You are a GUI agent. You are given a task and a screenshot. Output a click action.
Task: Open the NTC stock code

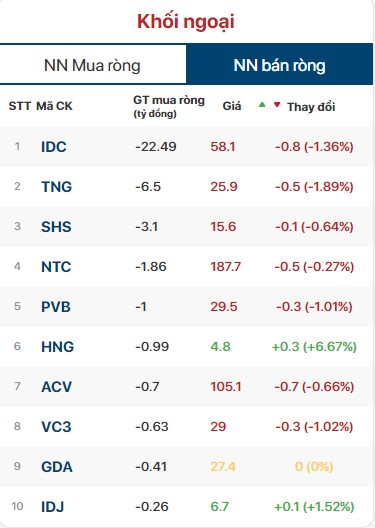coord(56,267)
